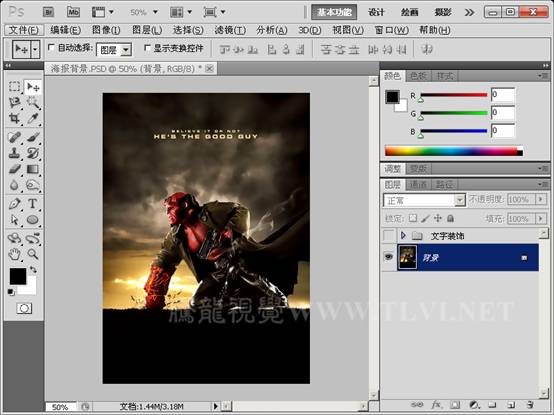This screenshot has height=415, width=554.
Task: Select the Gradient tool
Action: [x=33, y=169]
